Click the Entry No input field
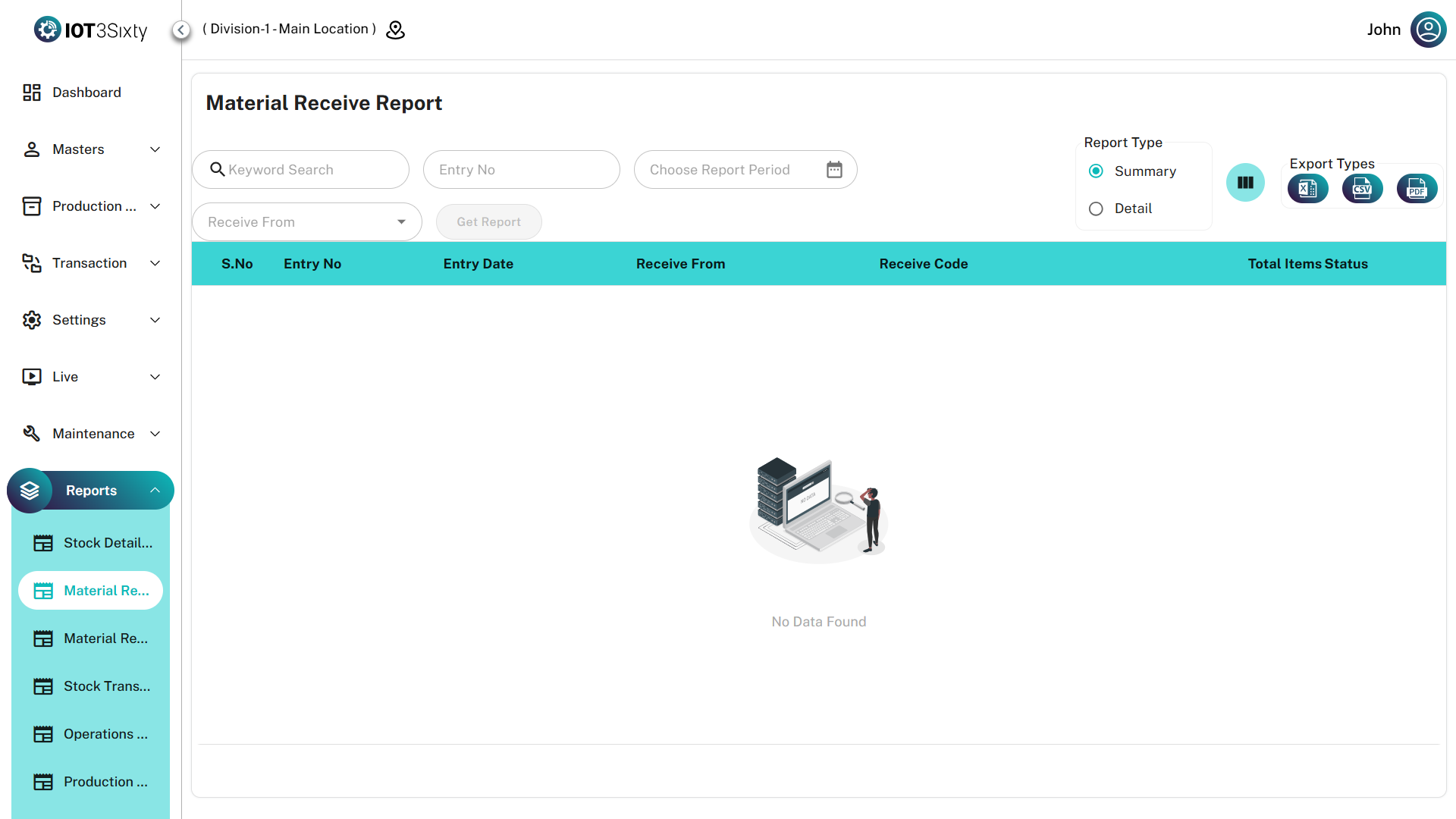This screenshot has width=1456, height=819. click(x=521, y=170)
